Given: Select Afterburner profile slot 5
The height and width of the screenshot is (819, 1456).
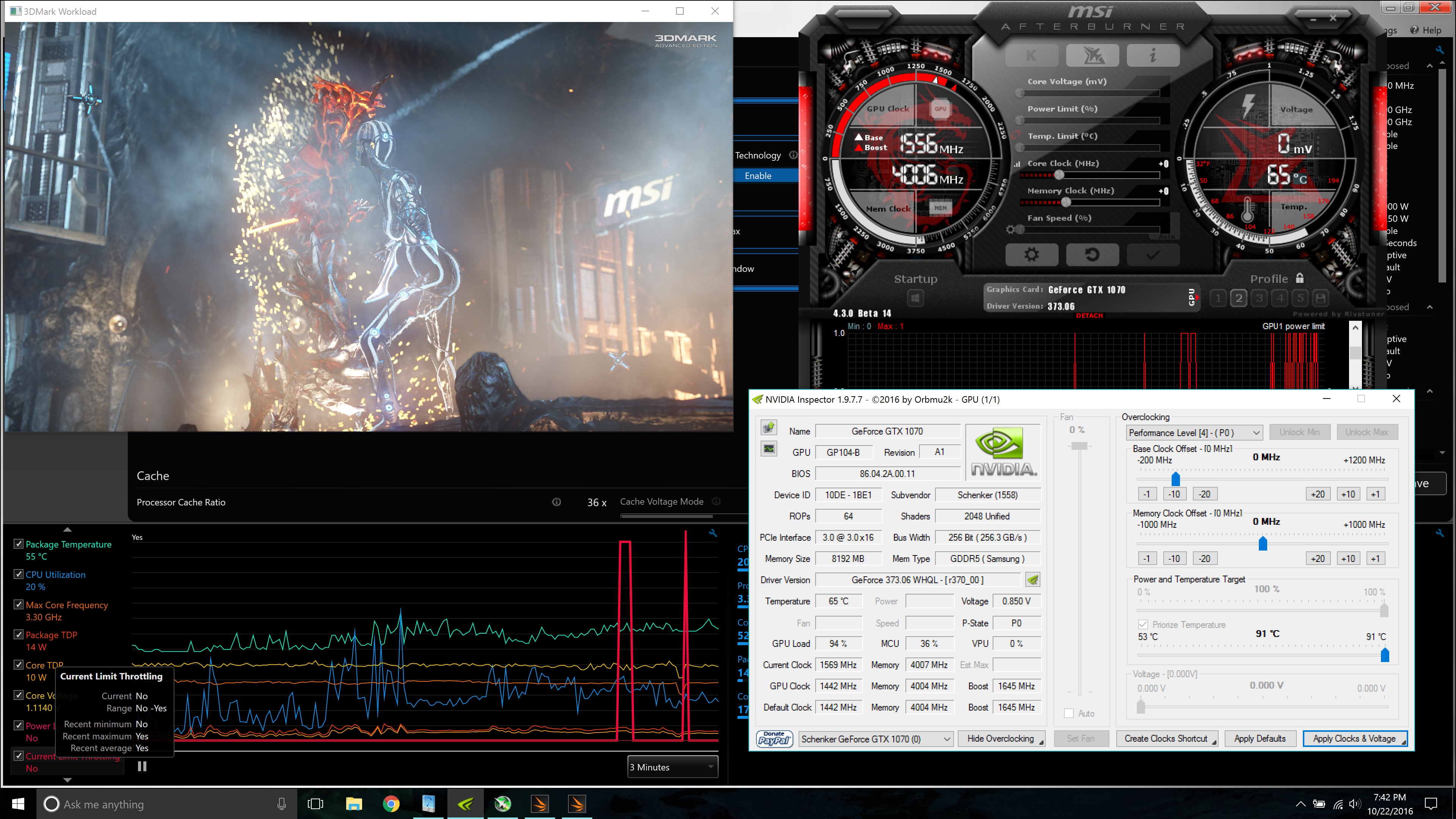Looking at the screenshot, I should tap(1300, 298).
